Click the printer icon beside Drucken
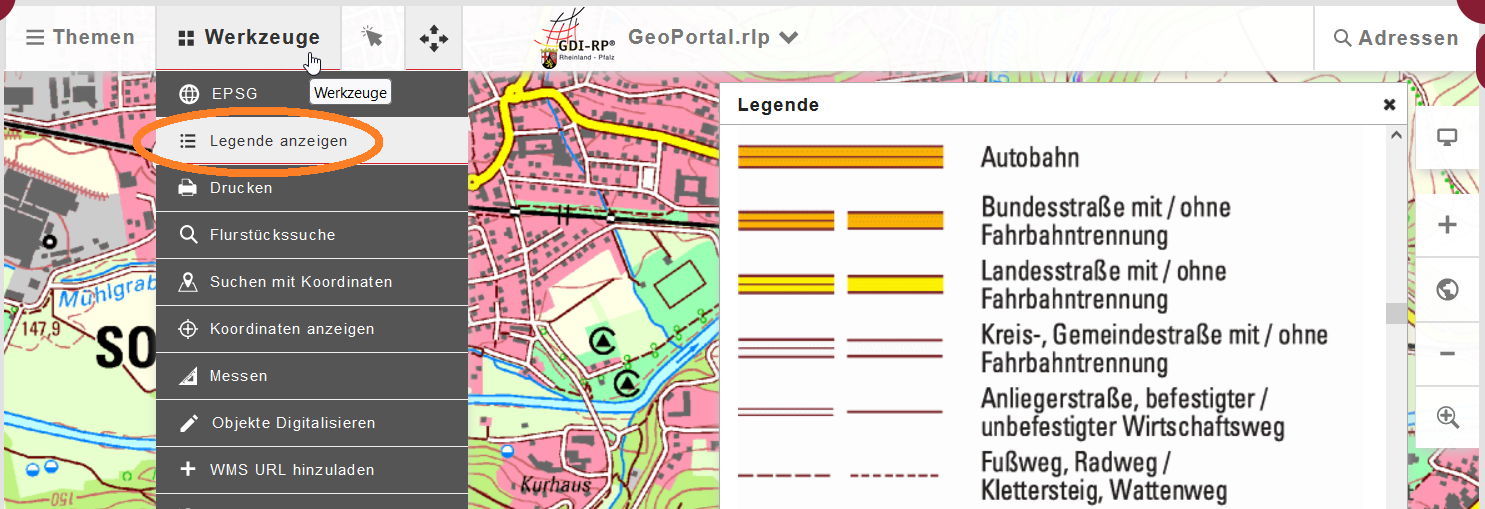1485x509 pixels. tap(188, 188)
